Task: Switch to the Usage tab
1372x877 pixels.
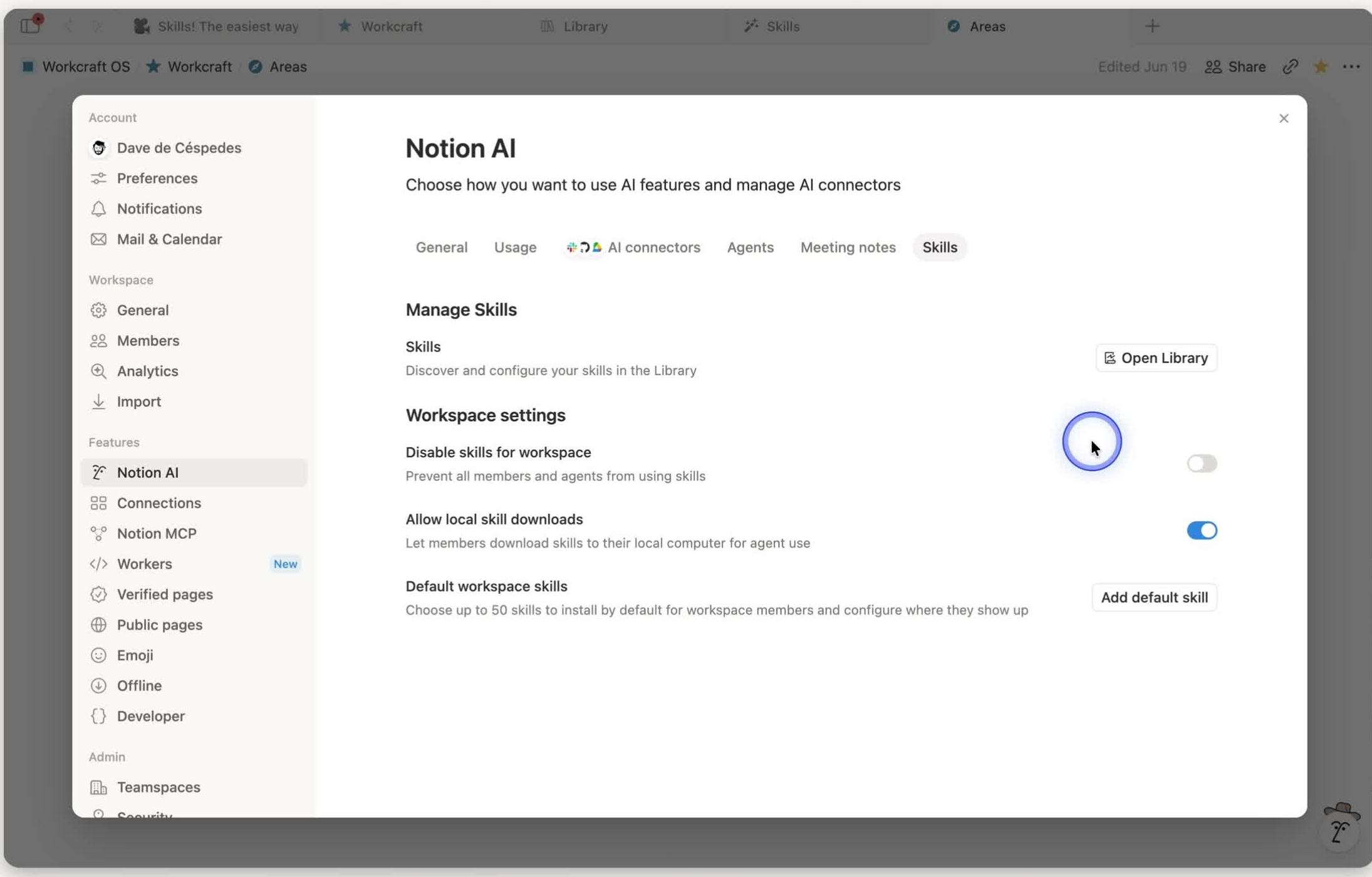Action: point(515,247)
